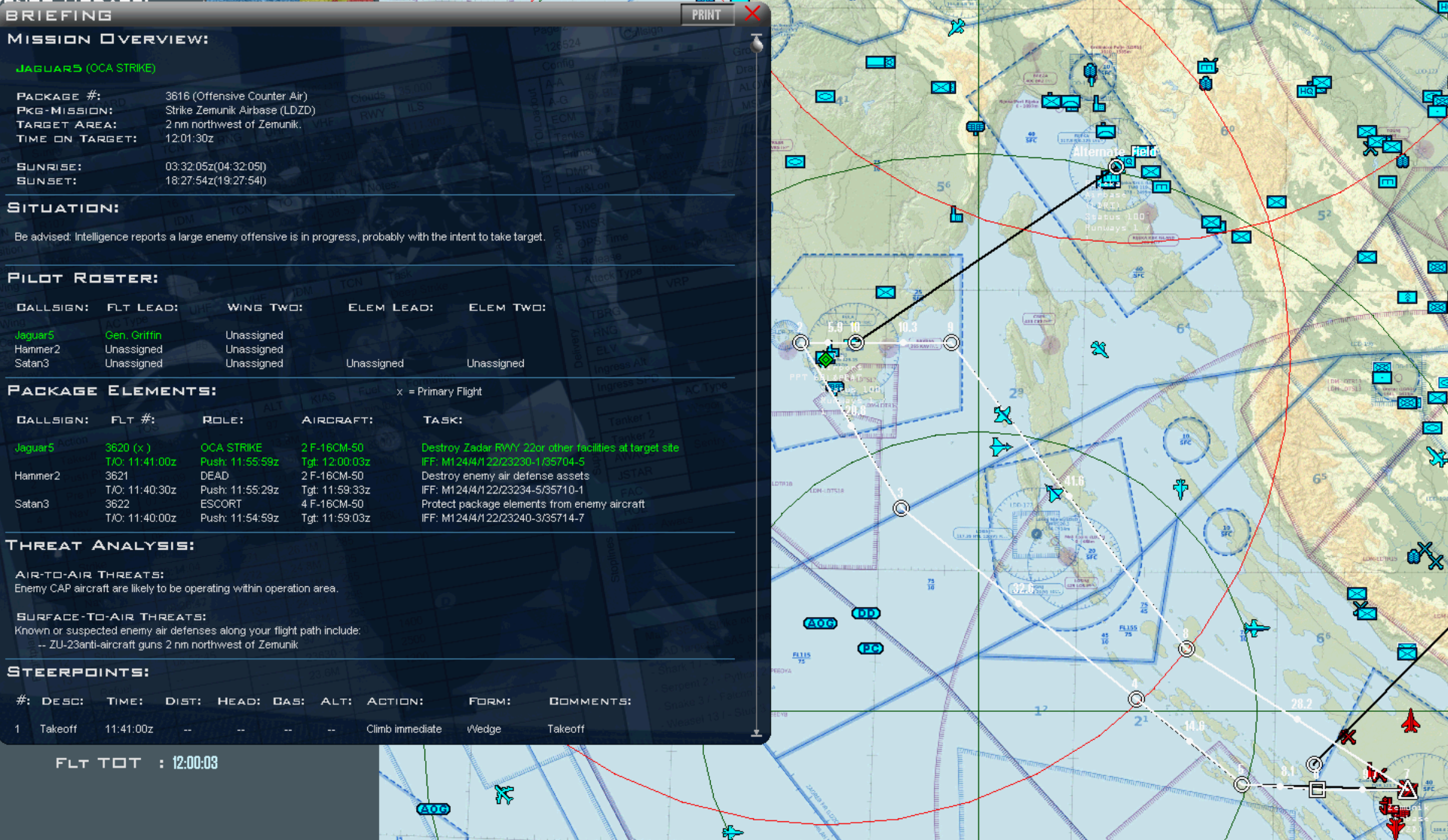Select cyan aircraft icon at the map top
This screenshot has width=1448, height=840.
[x=957, y=28]
